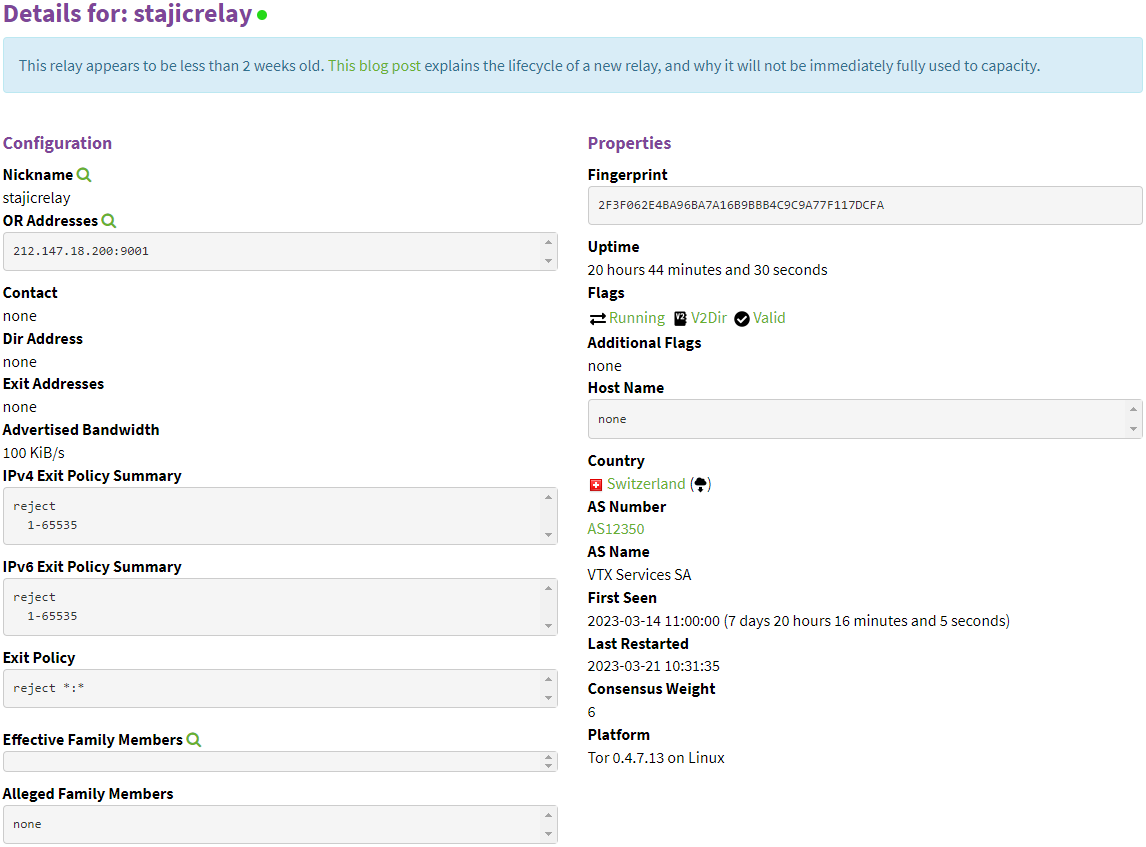This screenshot has height=847, width=1146.
Task: Click the search icon next to Effective Family Members
Action: point(194,740)
